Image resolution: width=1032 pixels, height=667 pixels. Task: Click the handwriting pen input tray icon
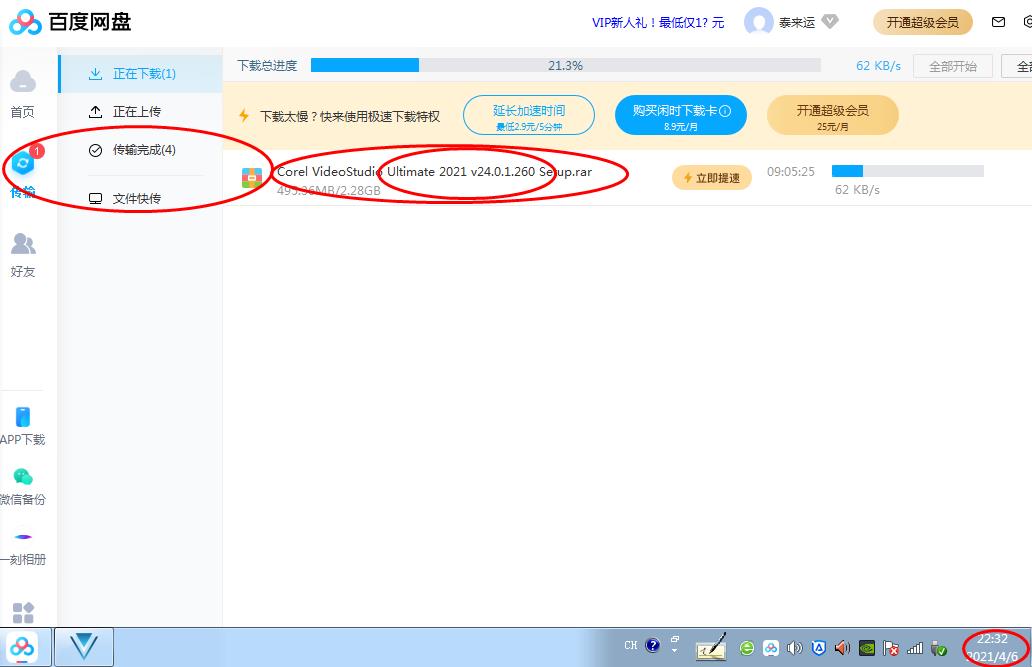(x=711, y=647)
